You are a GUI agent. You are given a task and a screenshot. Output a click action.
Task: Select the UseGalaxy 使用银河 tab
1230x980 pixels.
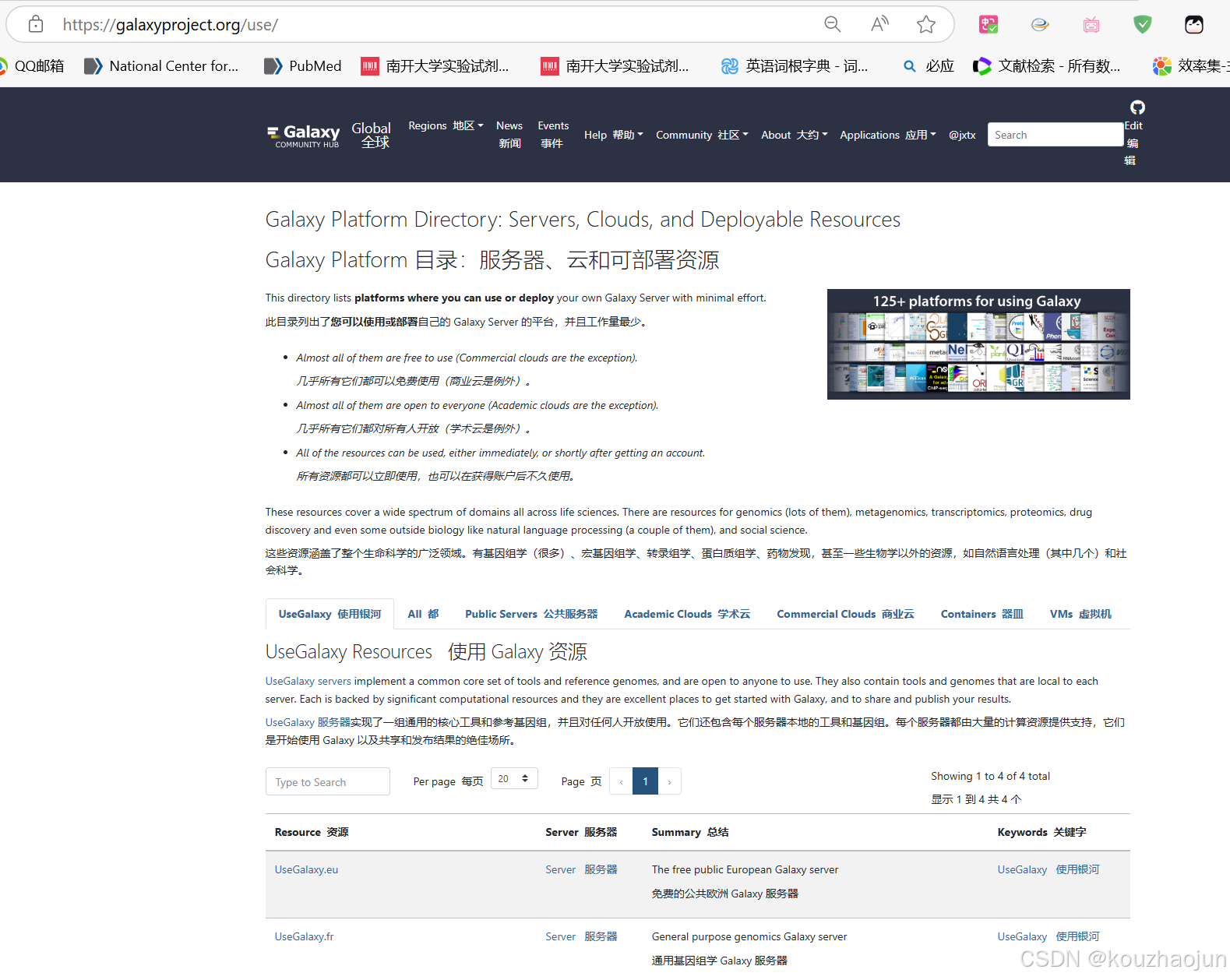(x=330, y=614)
